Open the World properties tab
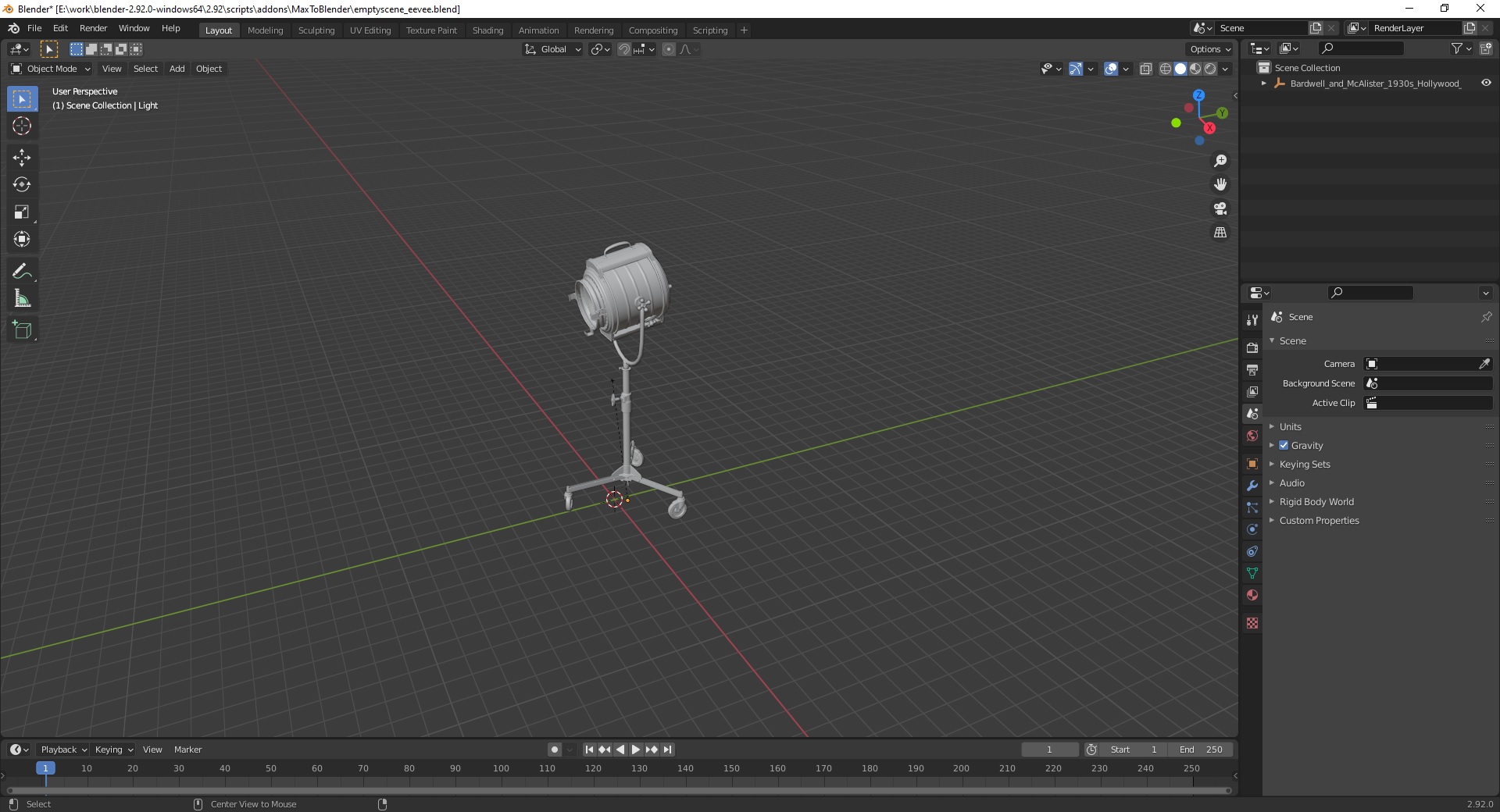This screenshot has width=1500, height=812. [x=1252, y=436]
